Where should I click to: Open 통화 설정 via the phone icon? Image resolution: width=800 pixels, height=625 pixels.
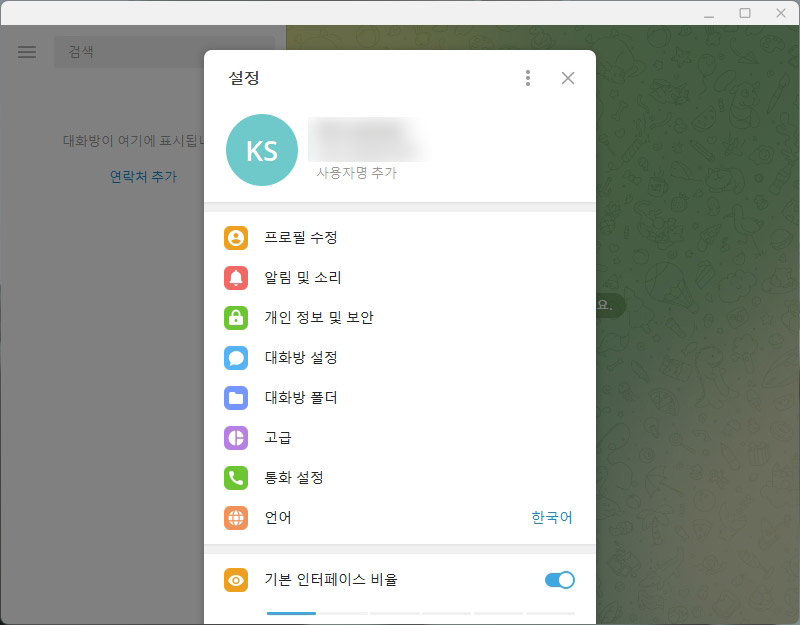tap(236, 478)
